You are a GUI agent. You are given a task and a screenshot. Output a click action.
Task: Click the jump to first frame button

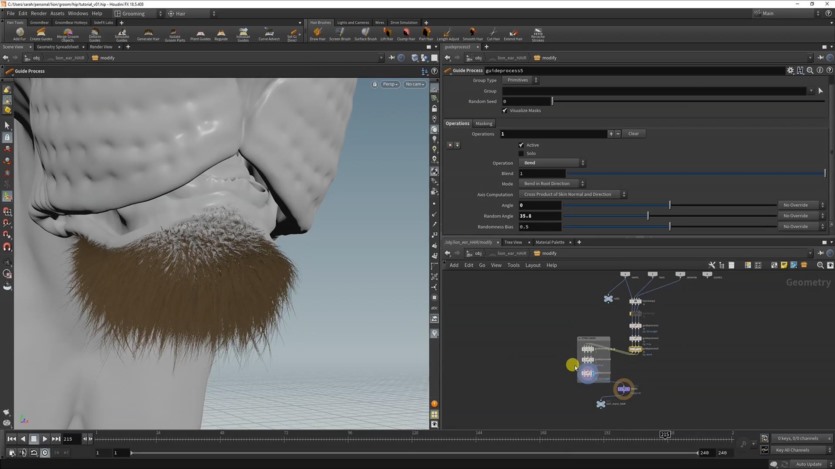point(11,439)
